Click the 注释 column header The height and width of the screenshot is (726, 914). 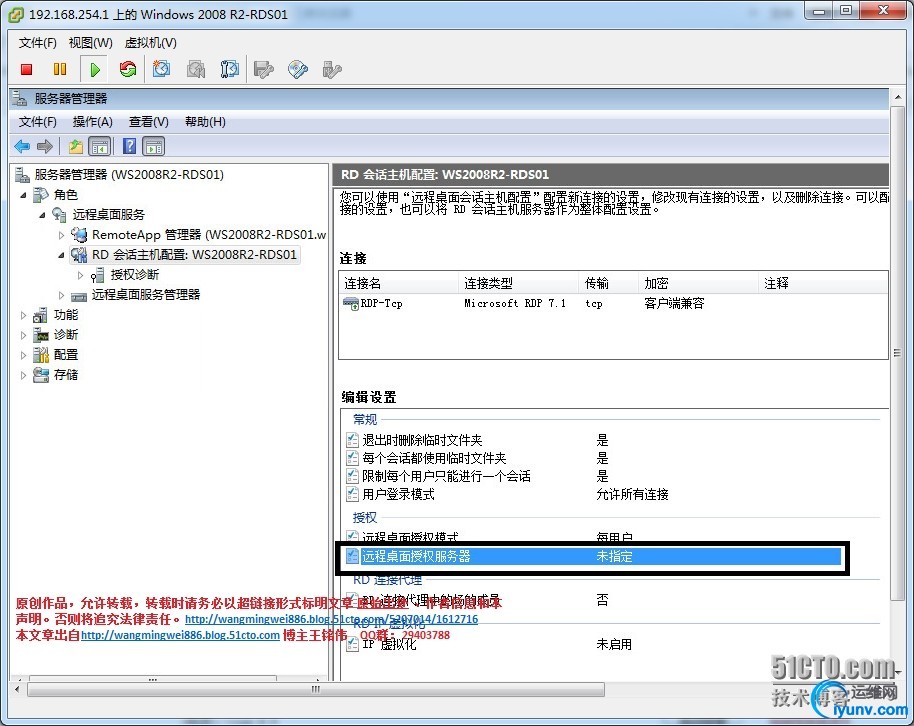click(823, 283)
